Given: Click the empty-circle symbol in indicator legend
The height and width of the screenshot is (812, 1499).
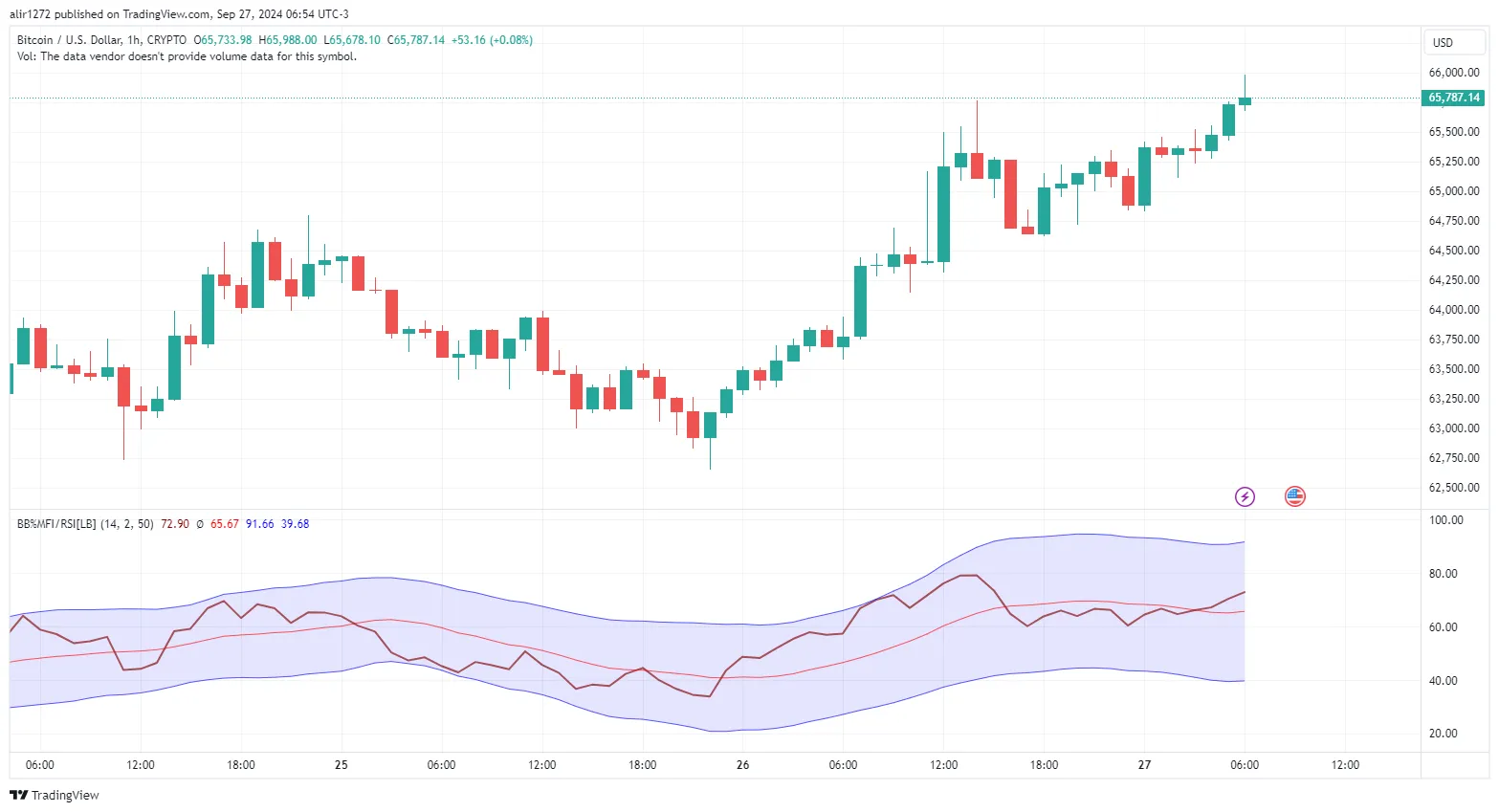Looking at the screenshot, I should [x=200, y=524].
